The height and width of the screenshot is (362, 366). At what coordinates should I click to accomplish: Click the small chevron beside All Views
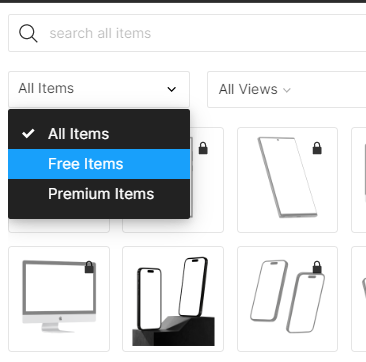(287, 90)
